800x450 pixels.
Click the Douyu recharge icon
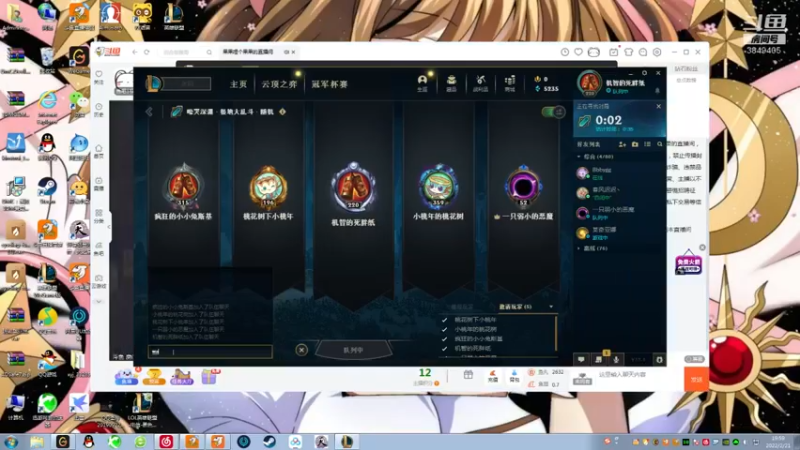click(493, 377)
